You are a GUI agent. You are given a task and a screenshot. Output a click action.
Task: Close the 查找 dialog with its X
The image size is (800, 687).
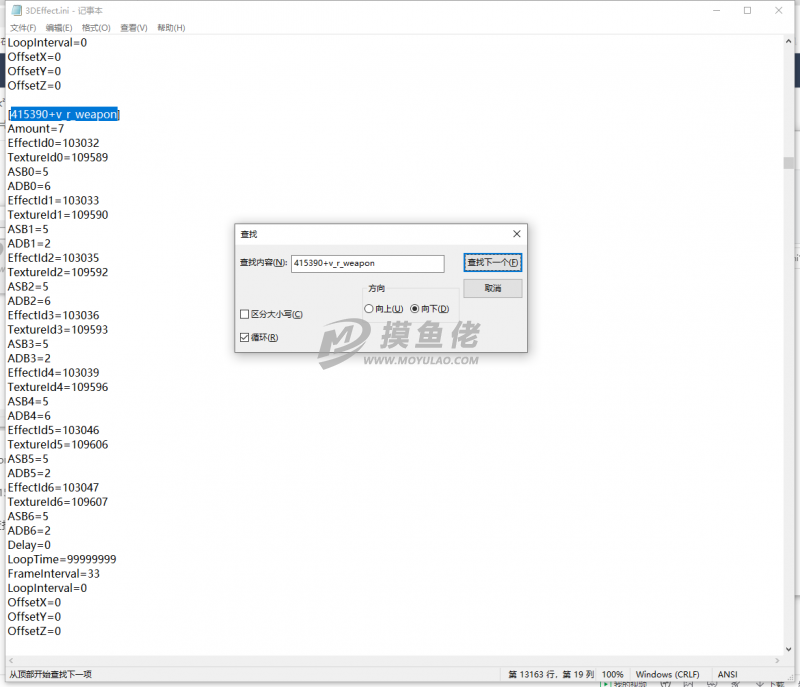[x=516, y=233]
